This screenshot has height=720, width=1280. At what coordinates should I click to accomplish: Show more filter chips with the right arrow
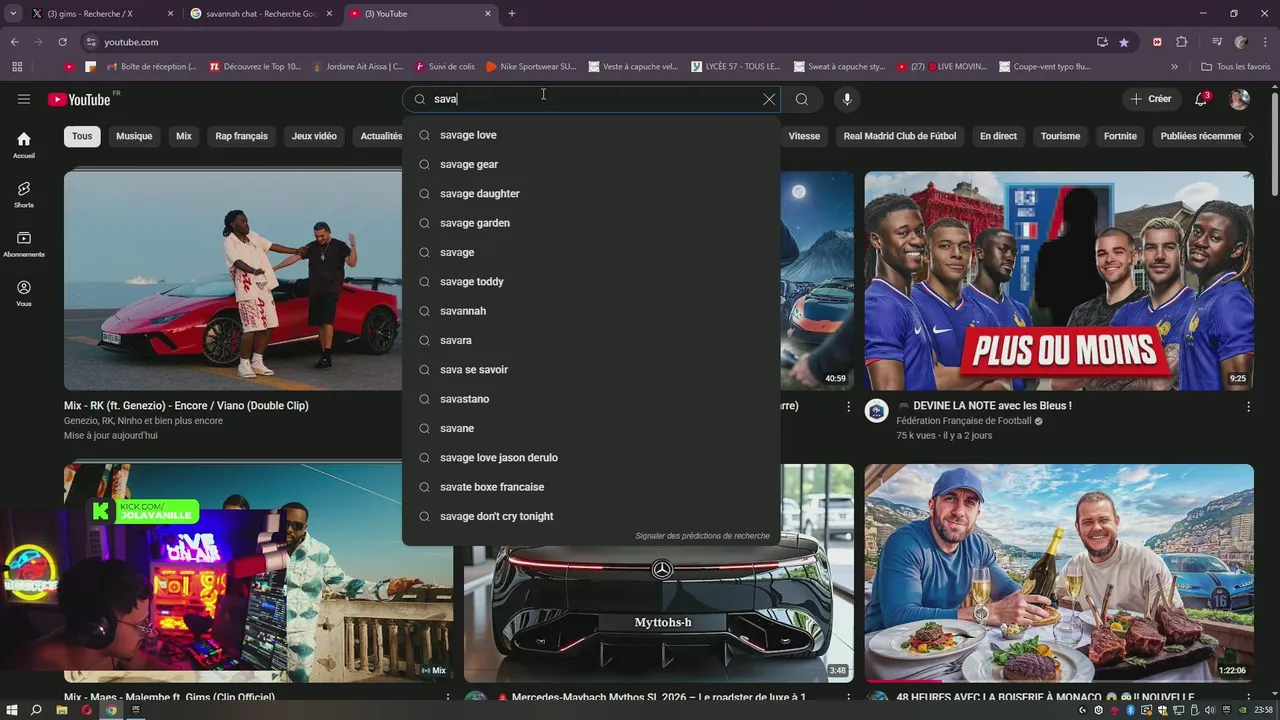(1250, 136)
